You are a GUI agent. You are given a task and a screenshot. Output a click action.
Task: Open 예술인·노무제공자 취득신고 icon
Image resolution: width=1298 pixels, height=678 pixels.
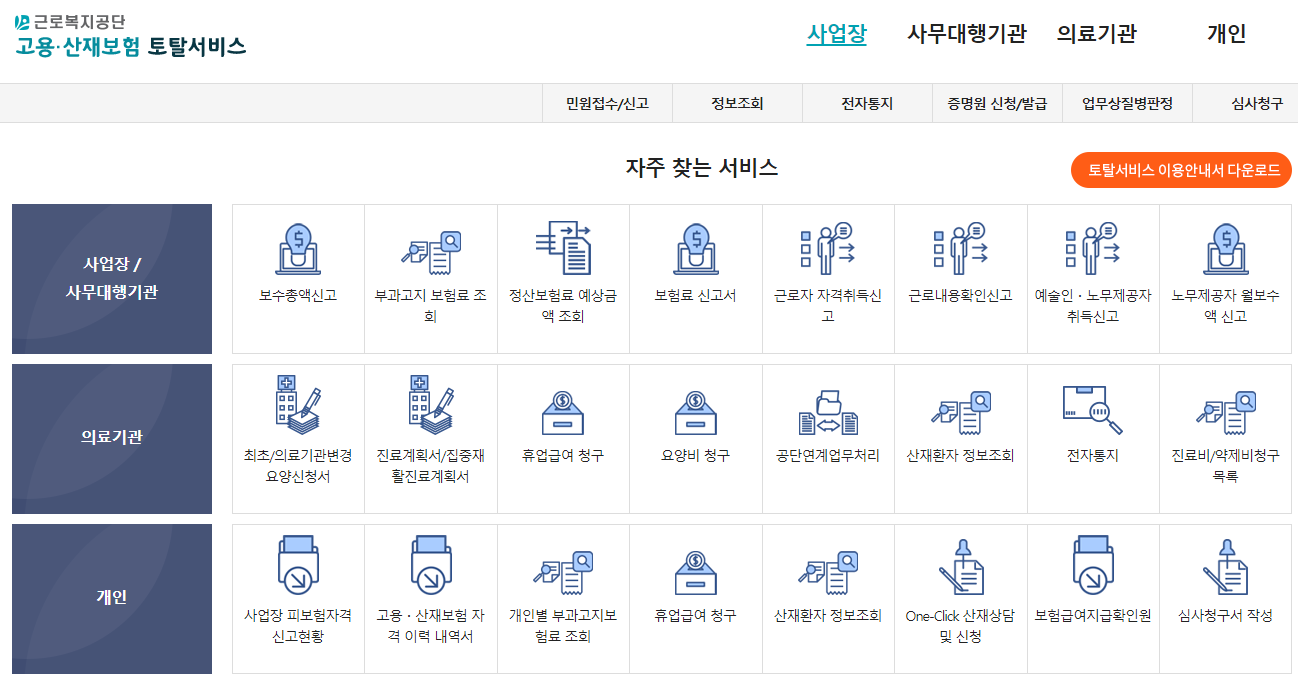tap(1093, 249)
